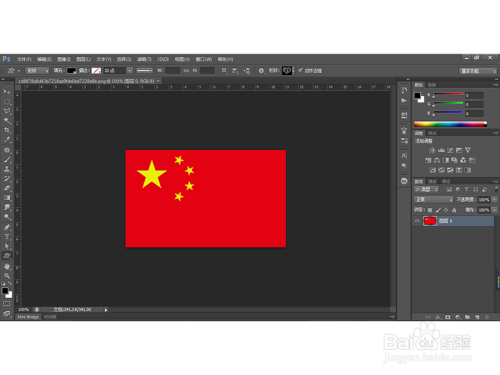Select the Custom Shape tool in toolbox
The image size is (500, 375).
pyautogui.click(x=7, y=256)
